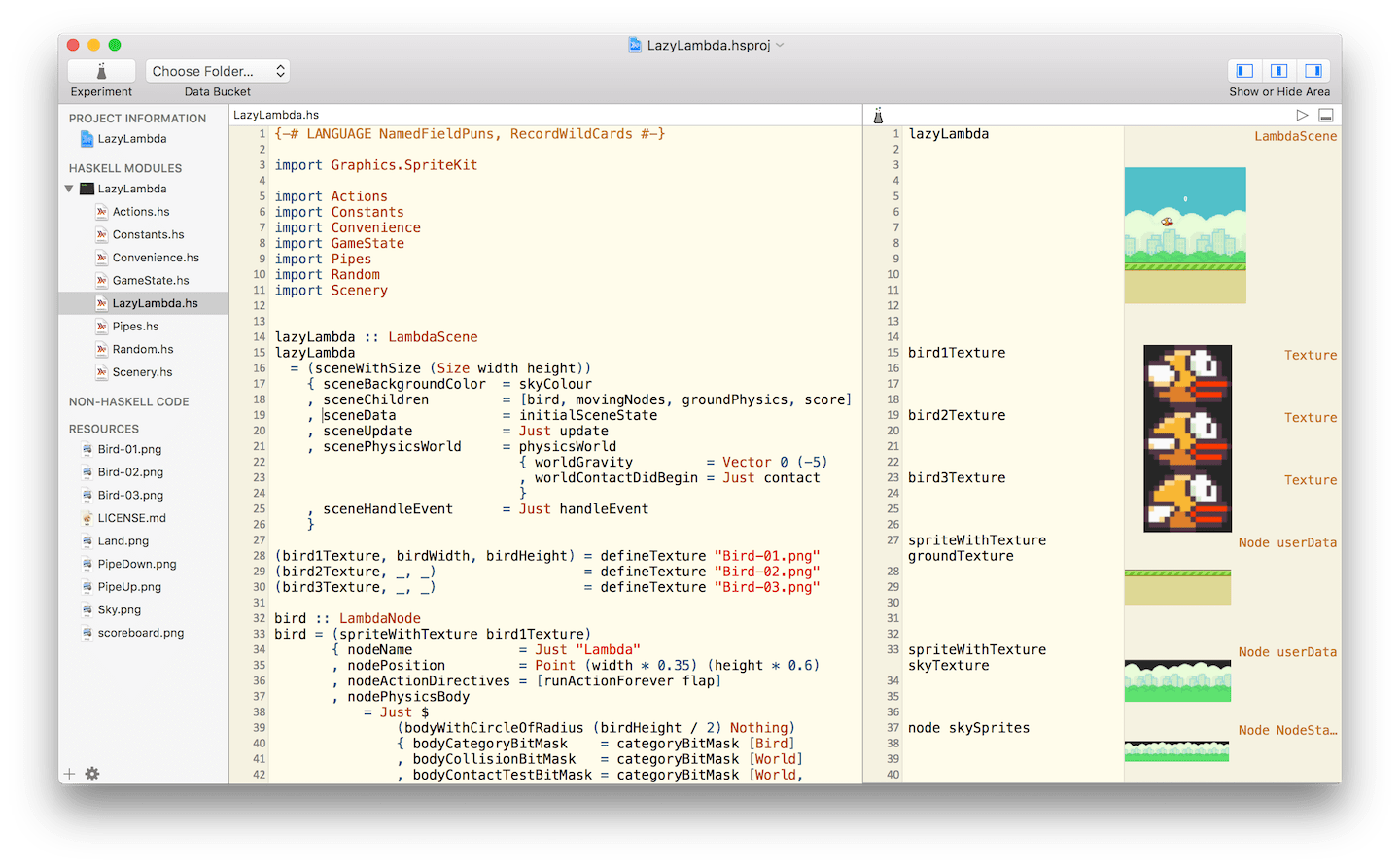The image size is (1400, 867).
Task: Click the Experiment flask toolbar icon
Action: tap(101, 70)
